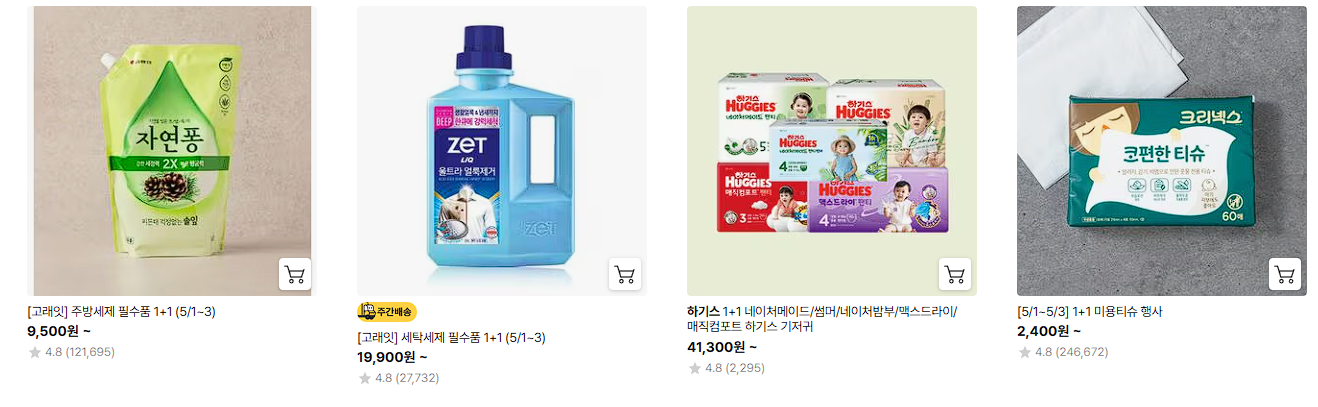The height and width of the screenshot is (407, 1318).
Task: Click star rating icon under 19,900원
Action: coord(365,378)
